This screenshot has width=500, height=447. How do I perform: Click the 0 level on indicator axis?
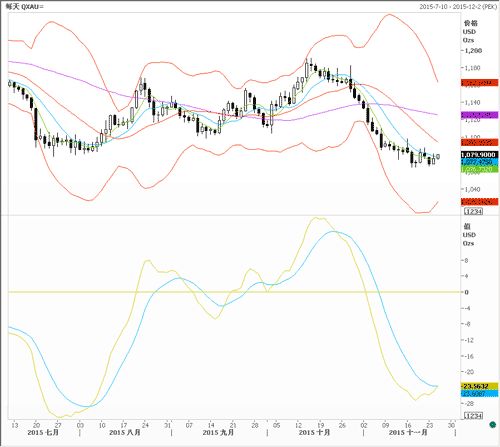[467, 292]
